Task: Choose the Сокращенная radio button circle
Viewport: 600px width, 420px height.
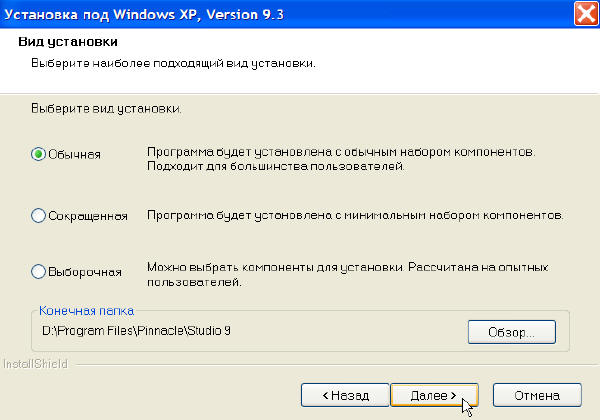Action: coord(39,215)
